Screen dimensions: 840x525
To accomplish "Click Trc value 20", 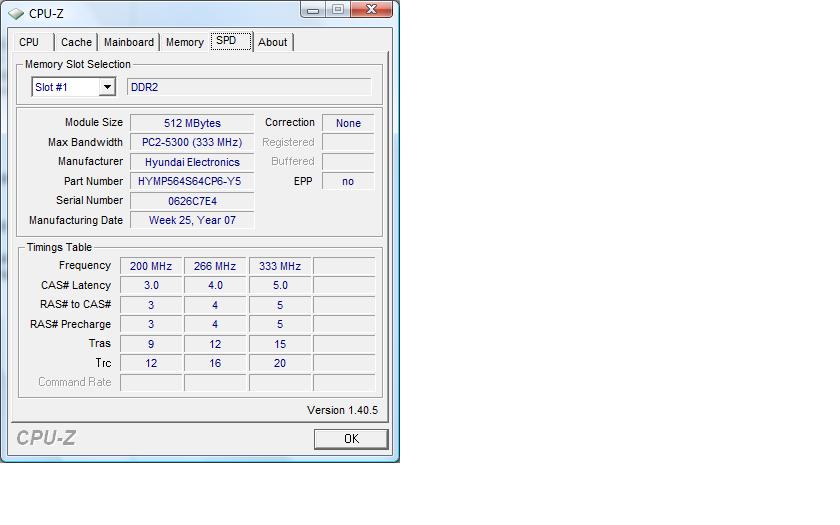I will coord(280,363).
